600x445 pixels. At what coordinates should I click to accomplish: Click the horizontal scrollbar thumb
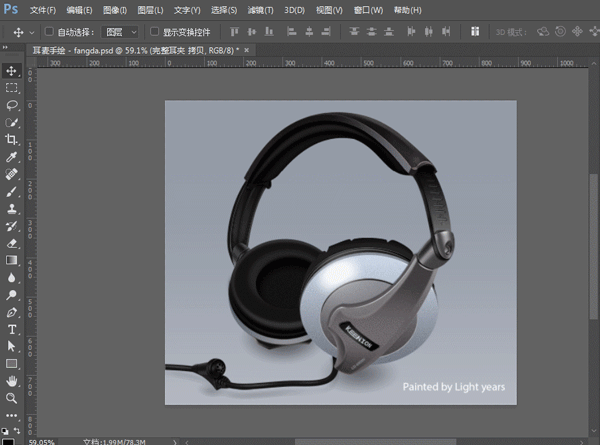(x=375, y=442)
